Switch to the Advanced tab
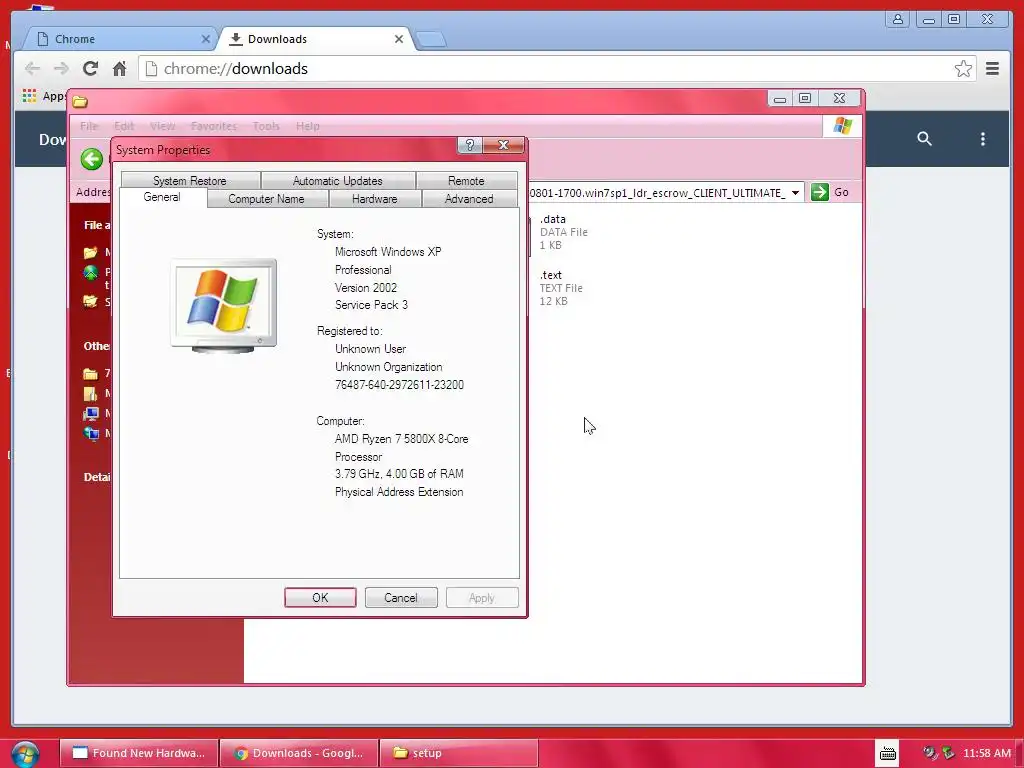Image resolution: width=1024 pixels, height=768 pixels. [469, 199]
